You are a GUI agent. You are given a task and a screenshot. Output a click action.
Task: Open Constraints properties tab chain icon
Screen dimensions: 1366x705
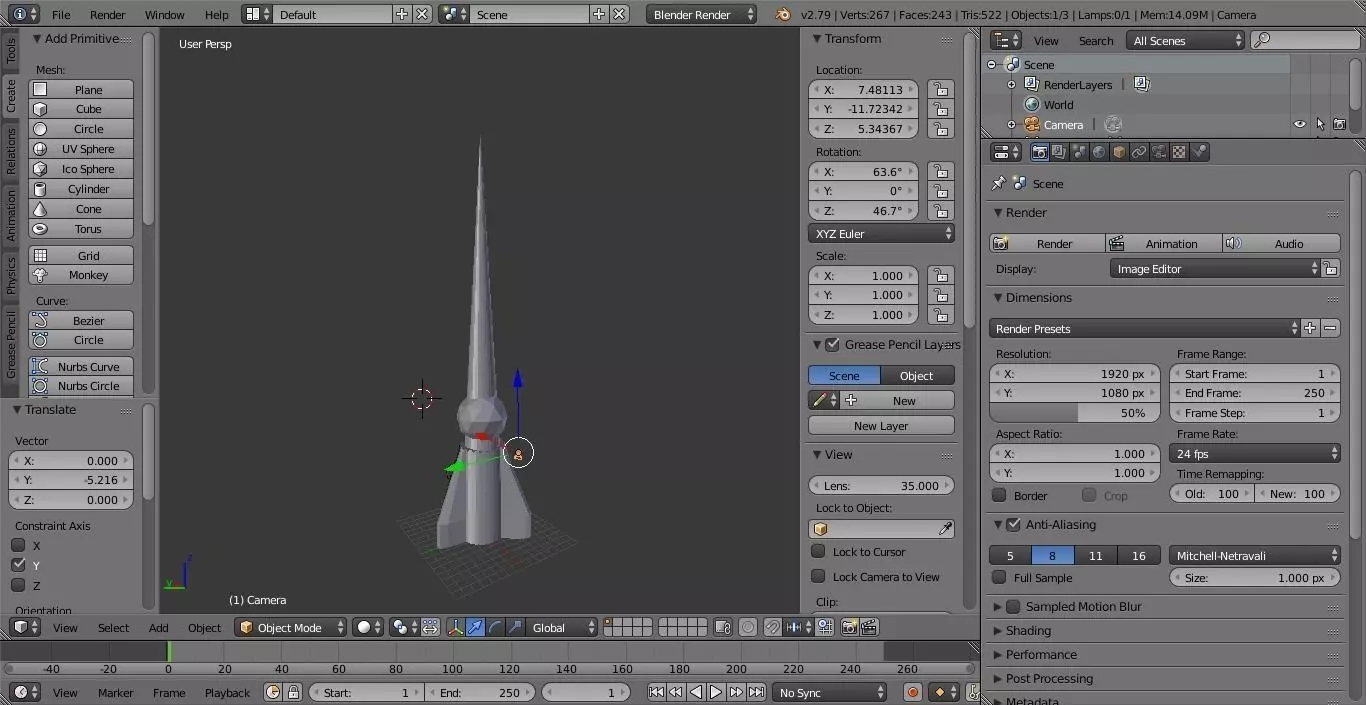1139,152
